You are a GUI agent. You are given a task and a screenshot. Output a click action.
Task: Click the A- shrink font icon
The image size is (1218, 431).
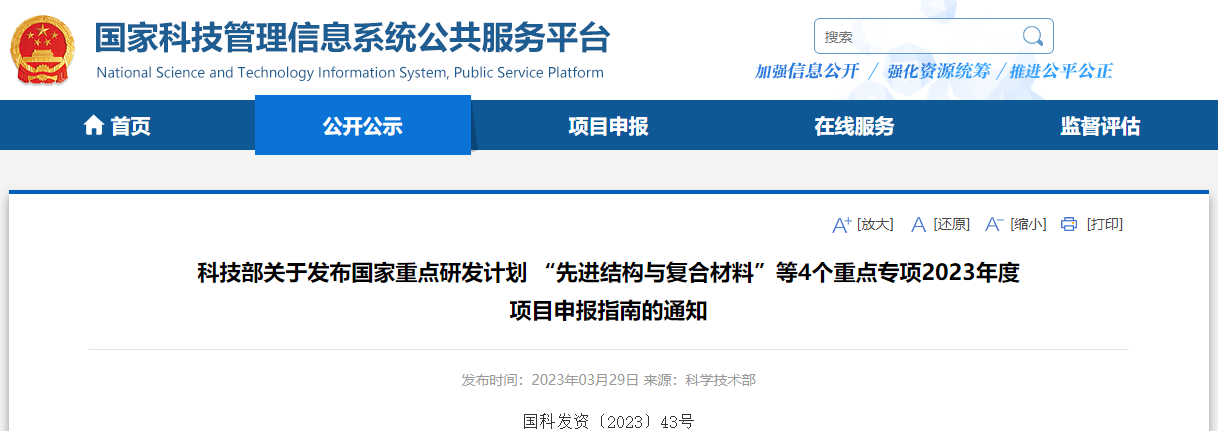pos(994,224)
